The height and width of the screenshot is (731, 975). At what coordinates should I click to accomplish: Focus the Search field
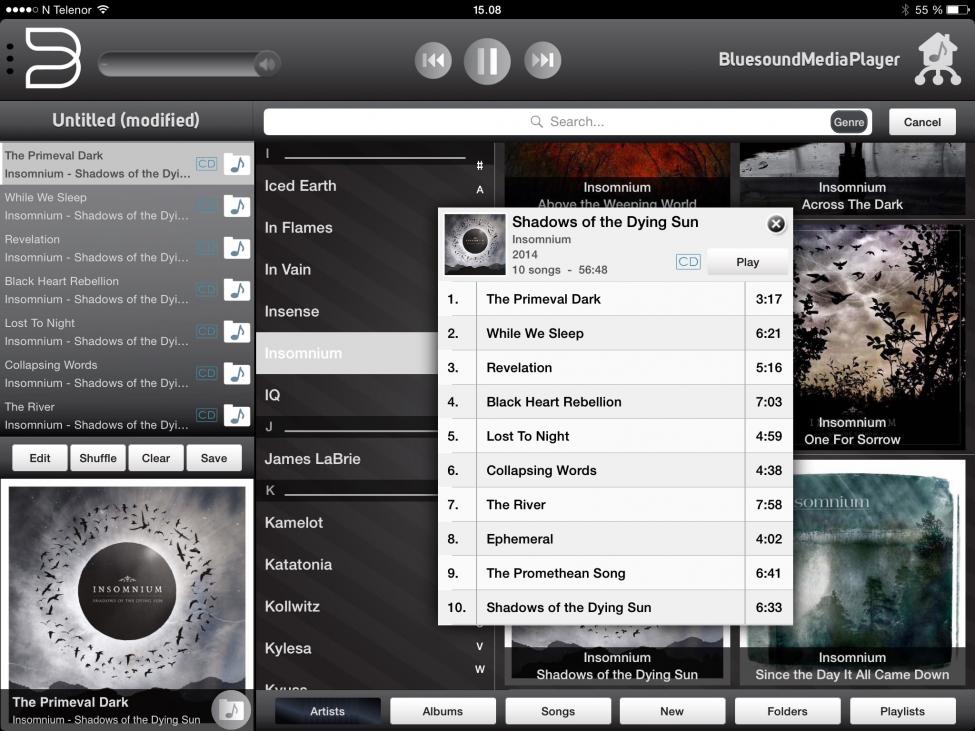pos(567,122)
